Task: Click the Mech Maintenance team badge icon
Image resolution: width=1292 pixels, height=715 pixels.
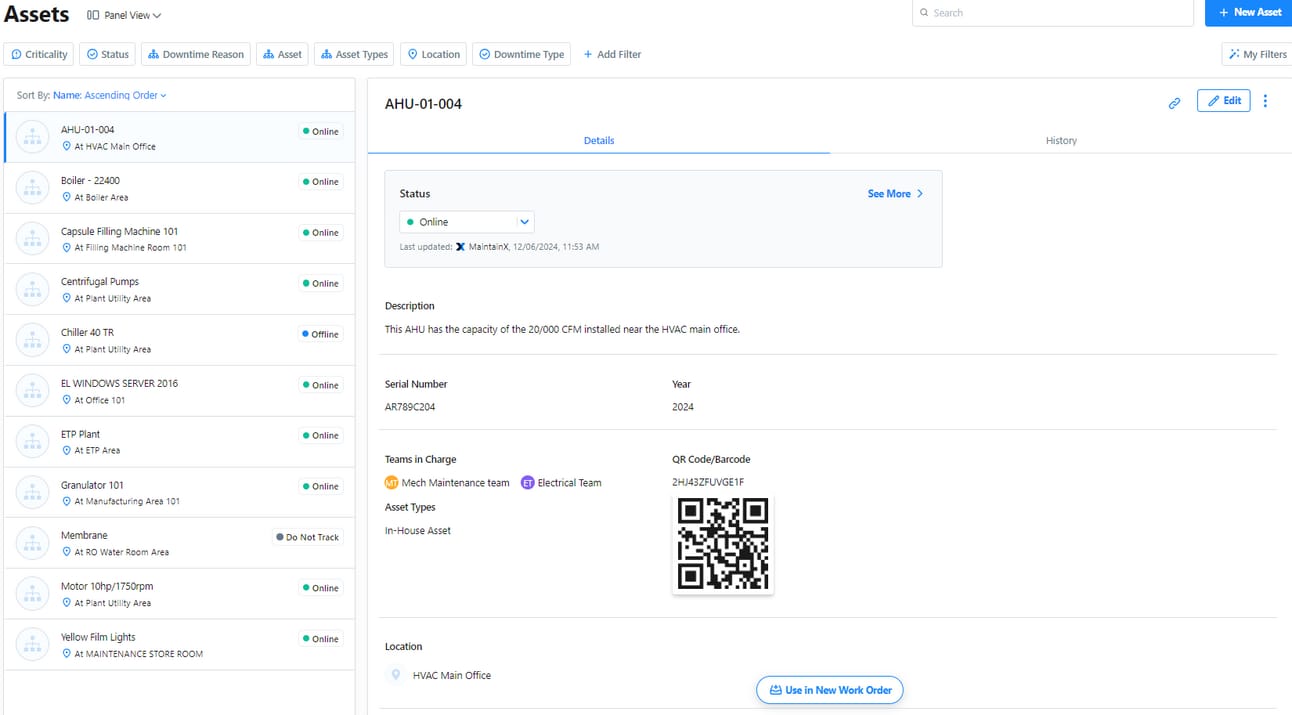Action: pos(392,483)
